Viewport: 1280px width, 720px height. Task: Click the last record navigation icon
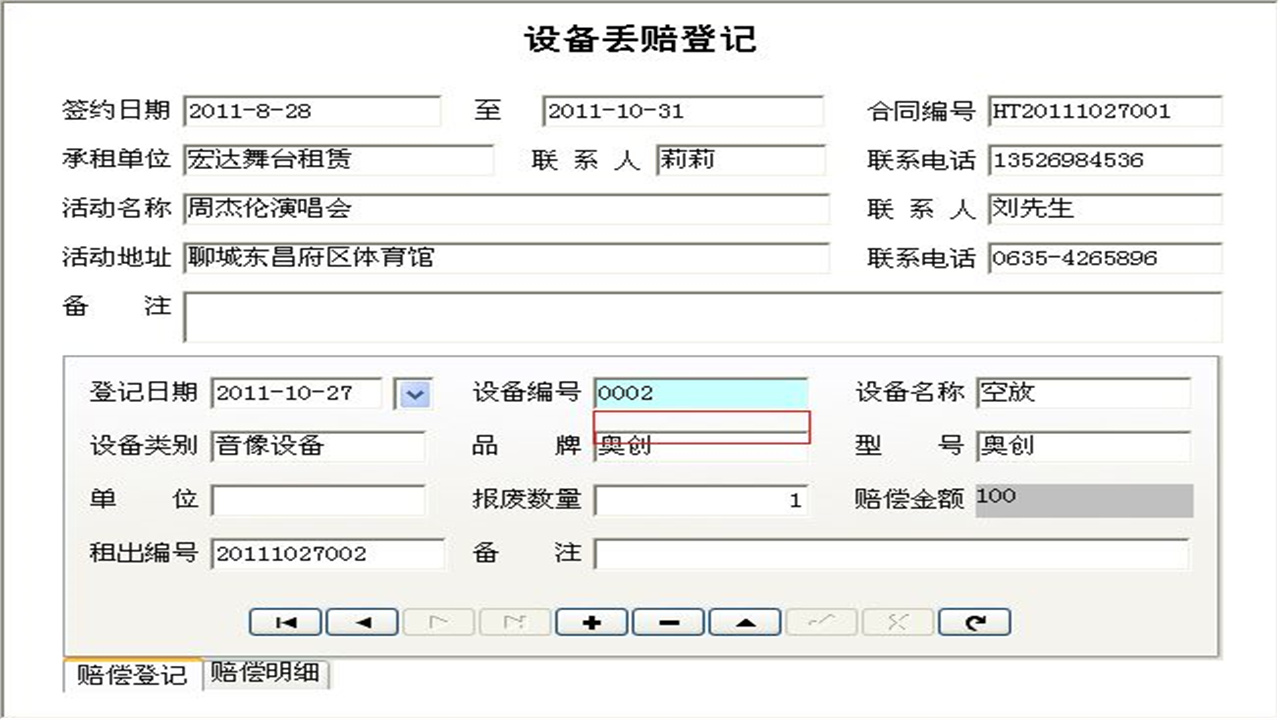click(515, 621)
